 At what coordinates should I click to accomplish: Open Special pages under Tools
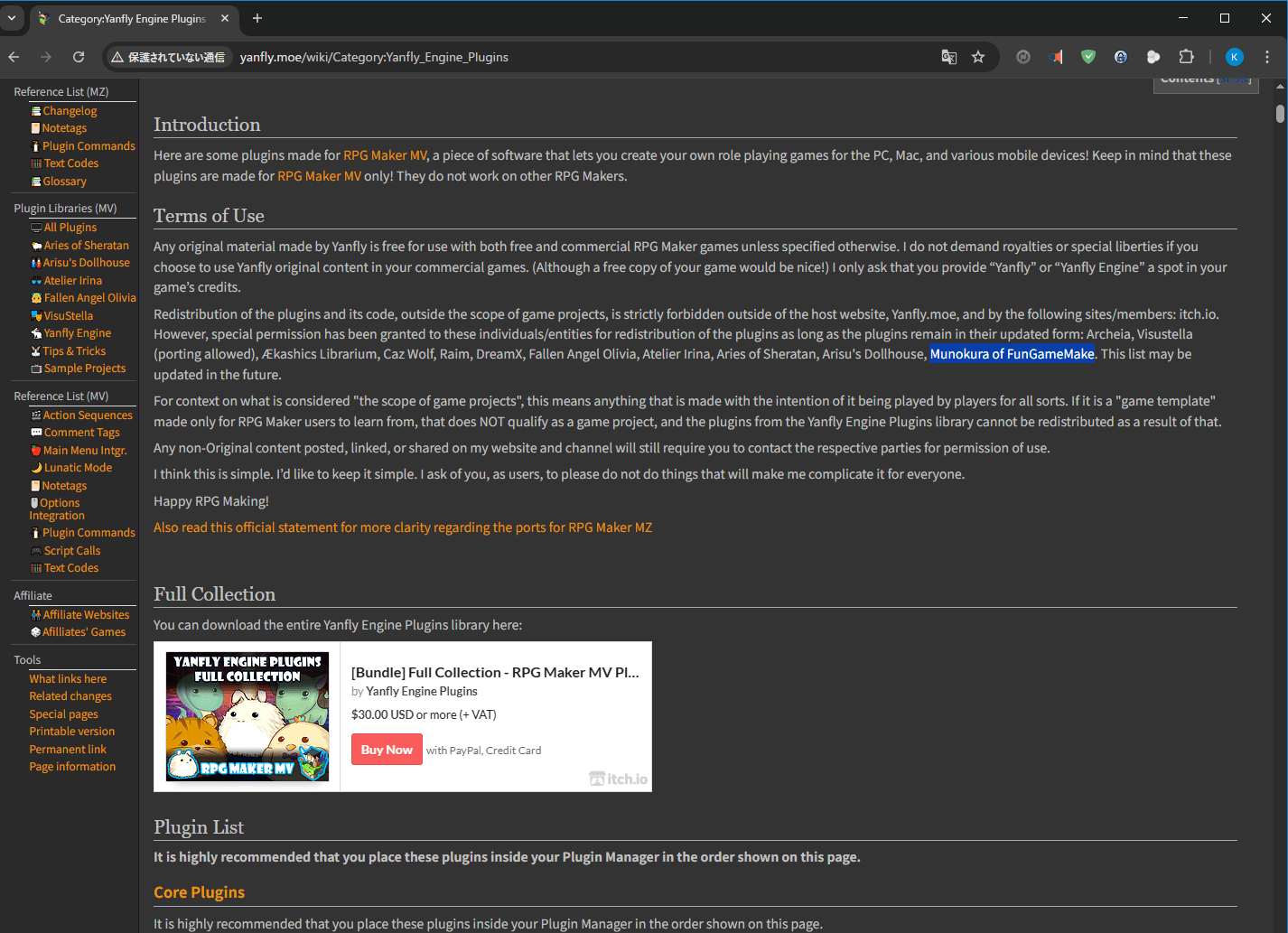pyautogui.click(x=63, y=714)
